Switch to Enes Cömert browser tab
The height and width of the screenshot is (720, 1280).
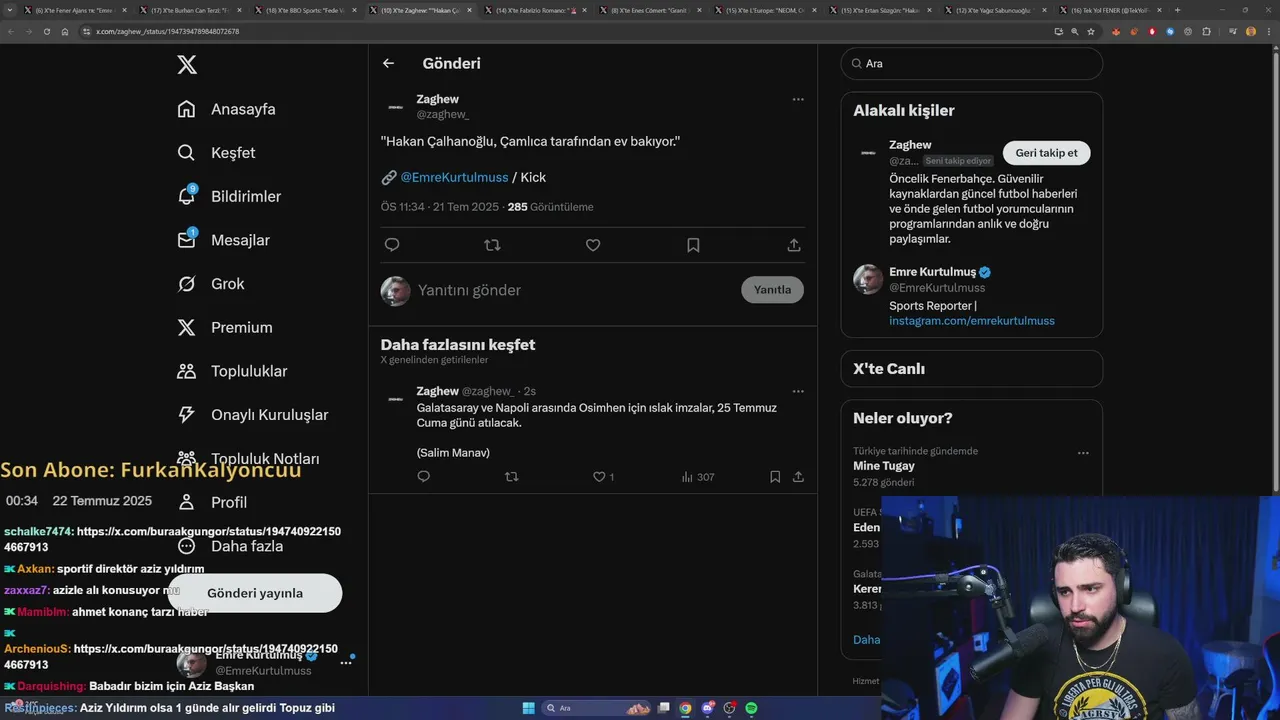[650, 10]
